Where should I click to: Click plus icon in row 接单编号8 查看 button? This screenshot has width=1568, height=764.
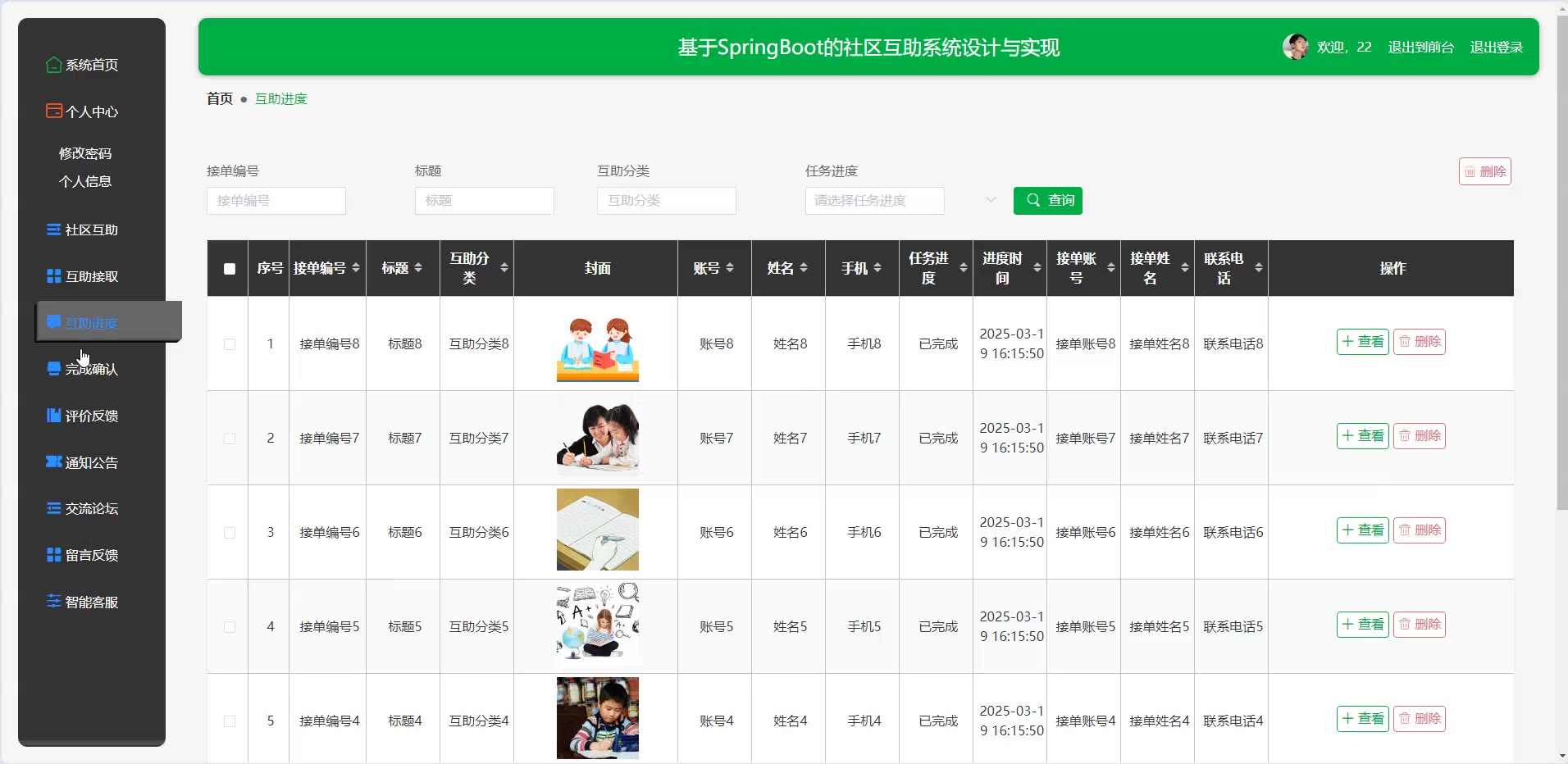click(x=1347, y=342)
